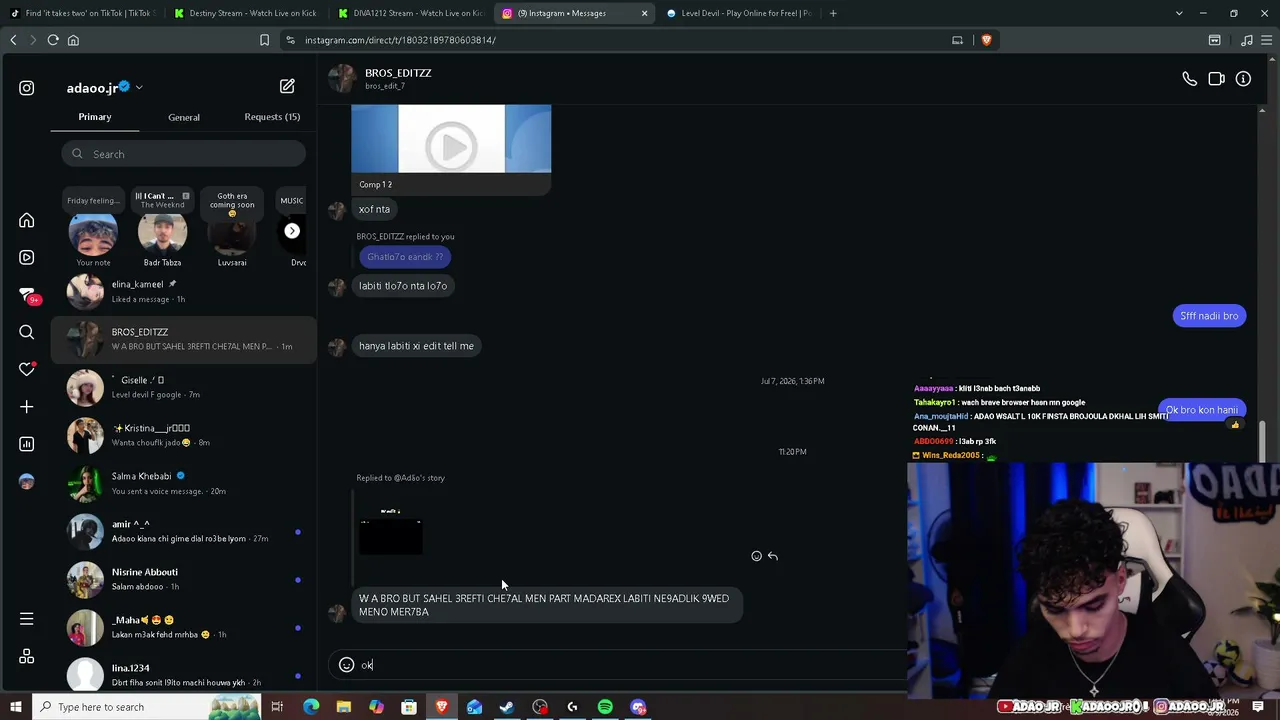This screenshot has height=720, width=1280.
Task: Open the Requests (15) tab
Action: pos(272,117)
